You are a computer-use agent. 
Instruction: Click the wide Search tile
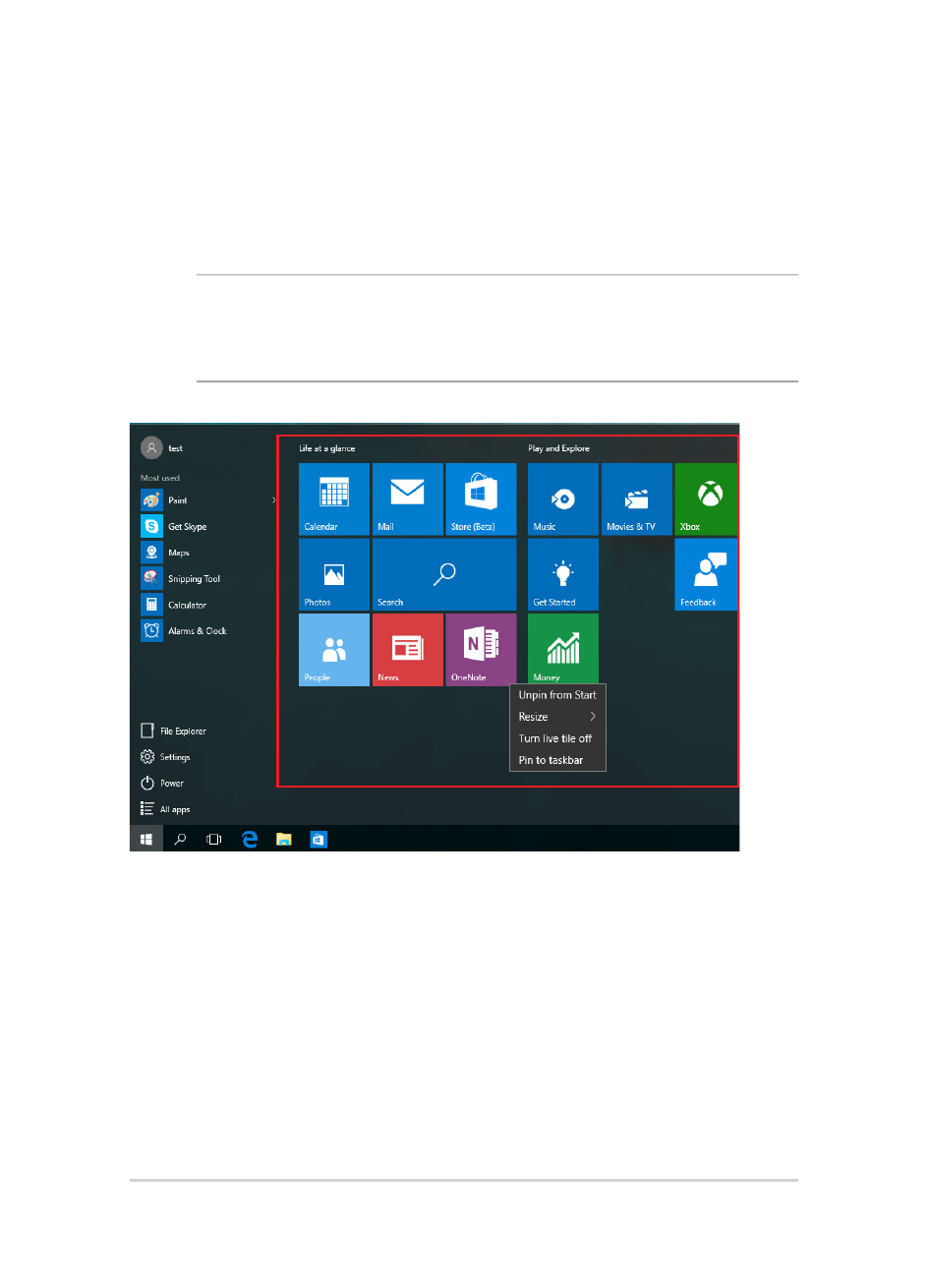pos(444,574)
